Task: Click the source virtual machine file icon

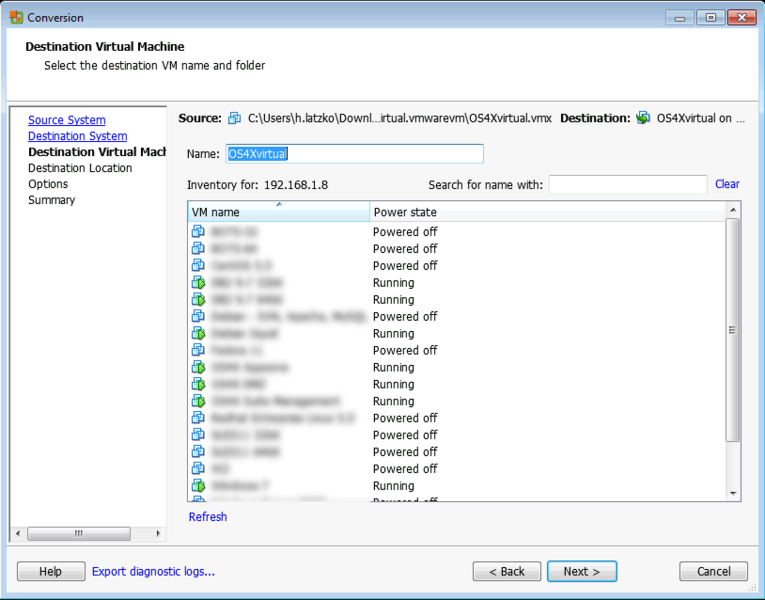Action: point(235,118)
